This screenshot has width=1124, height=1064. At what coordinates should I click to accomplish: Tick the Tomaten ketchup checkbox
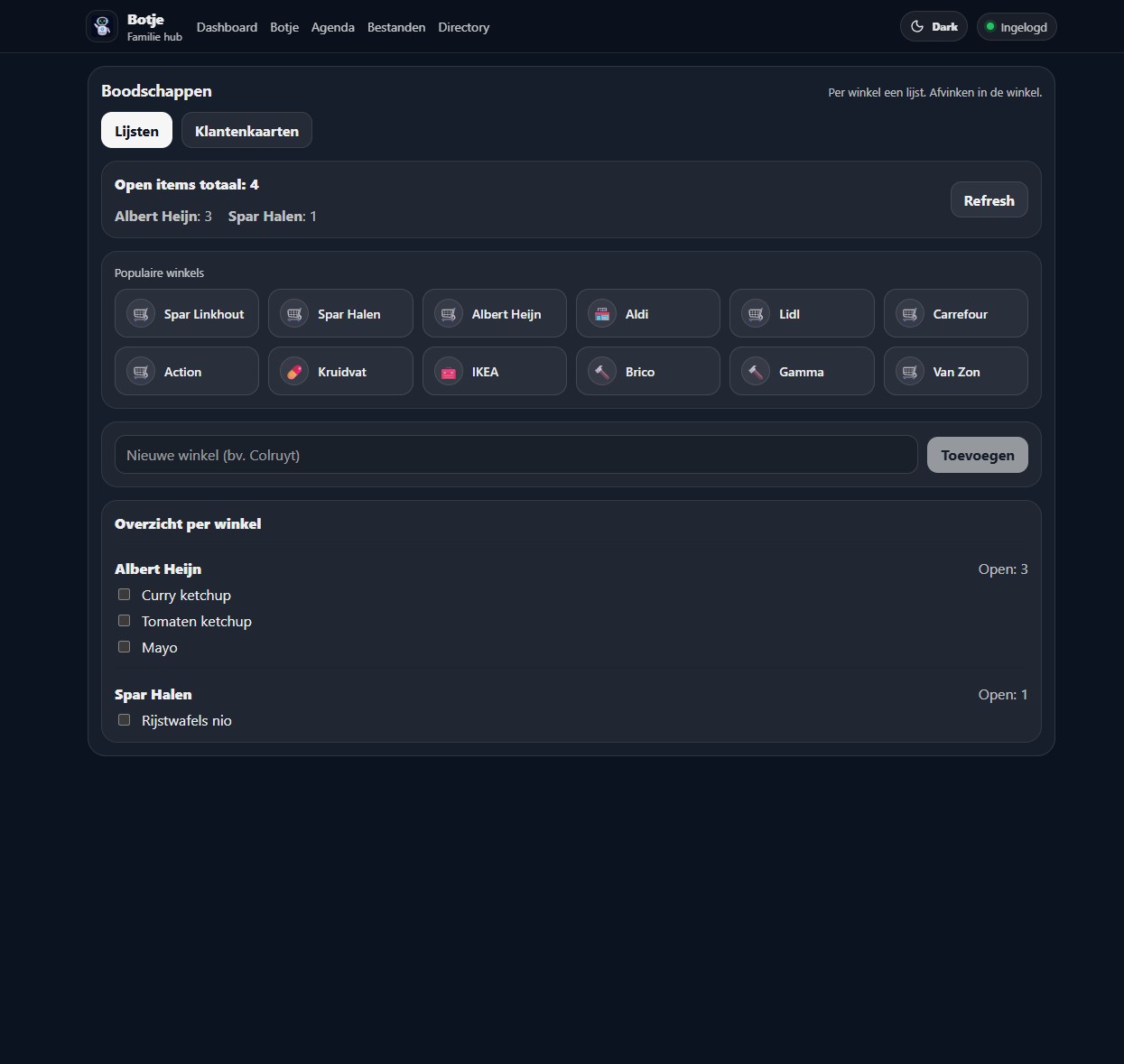[125, 621]
